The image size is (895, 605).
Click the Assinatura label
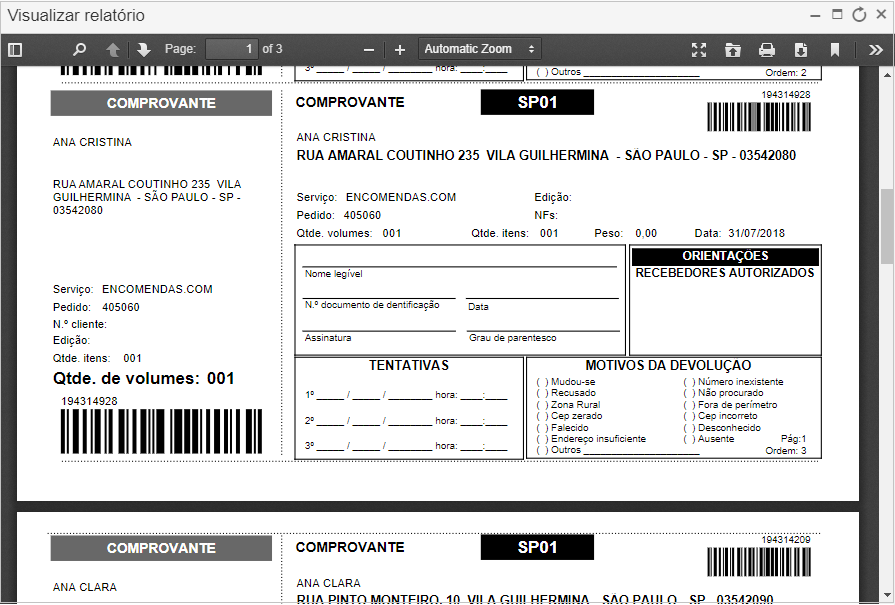tap(328, 338)
